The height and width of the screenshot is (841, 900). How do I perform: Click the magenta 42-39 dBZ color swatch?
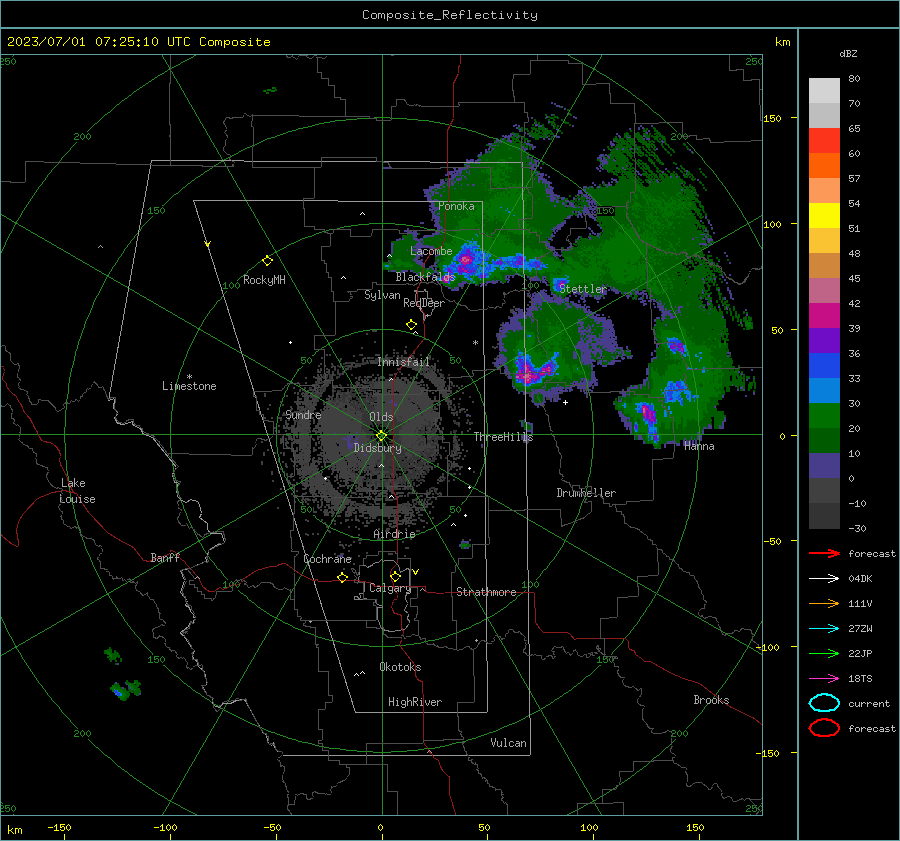(x=824, y=316)
